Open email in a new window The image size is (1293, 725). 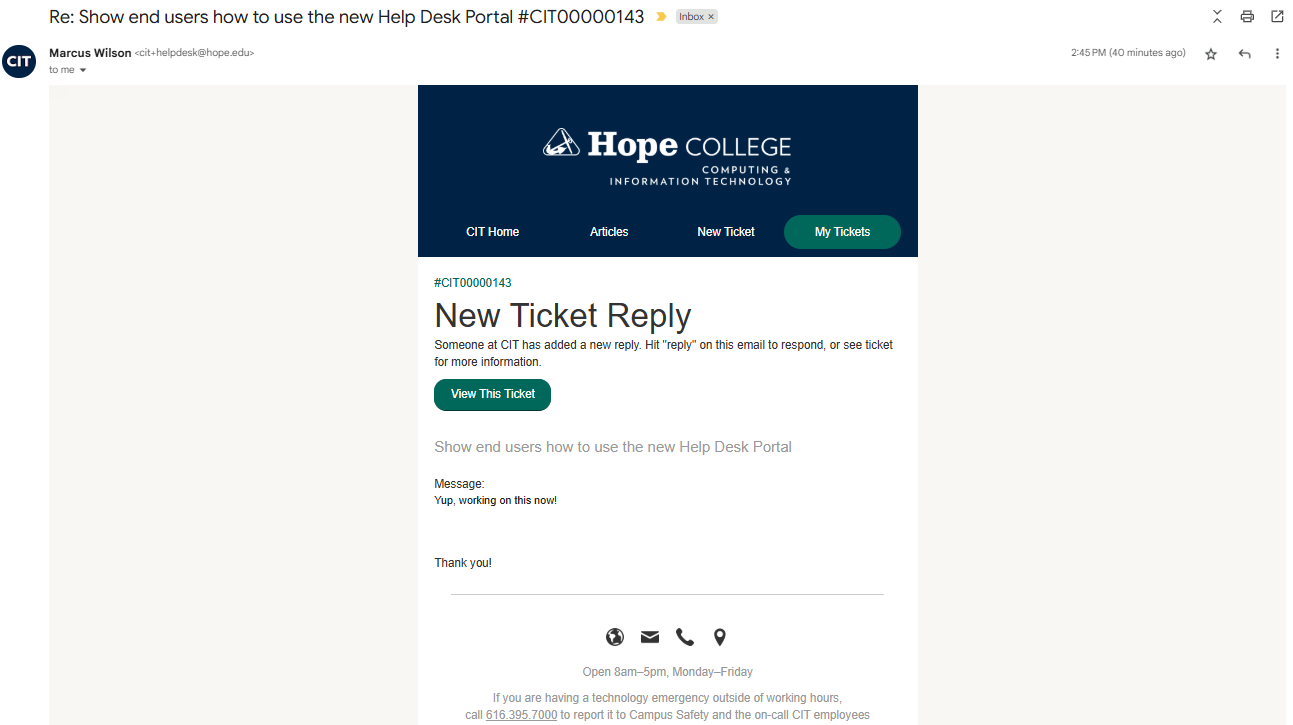pos(1277,16)
